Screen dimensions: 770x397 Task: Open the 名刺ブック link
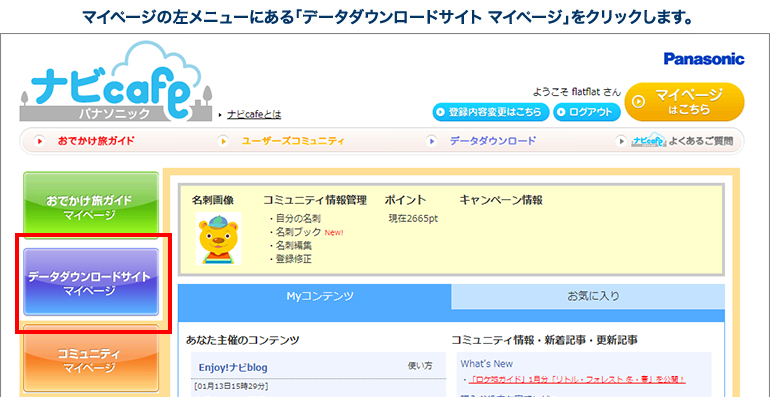click(x=298, y=232)
